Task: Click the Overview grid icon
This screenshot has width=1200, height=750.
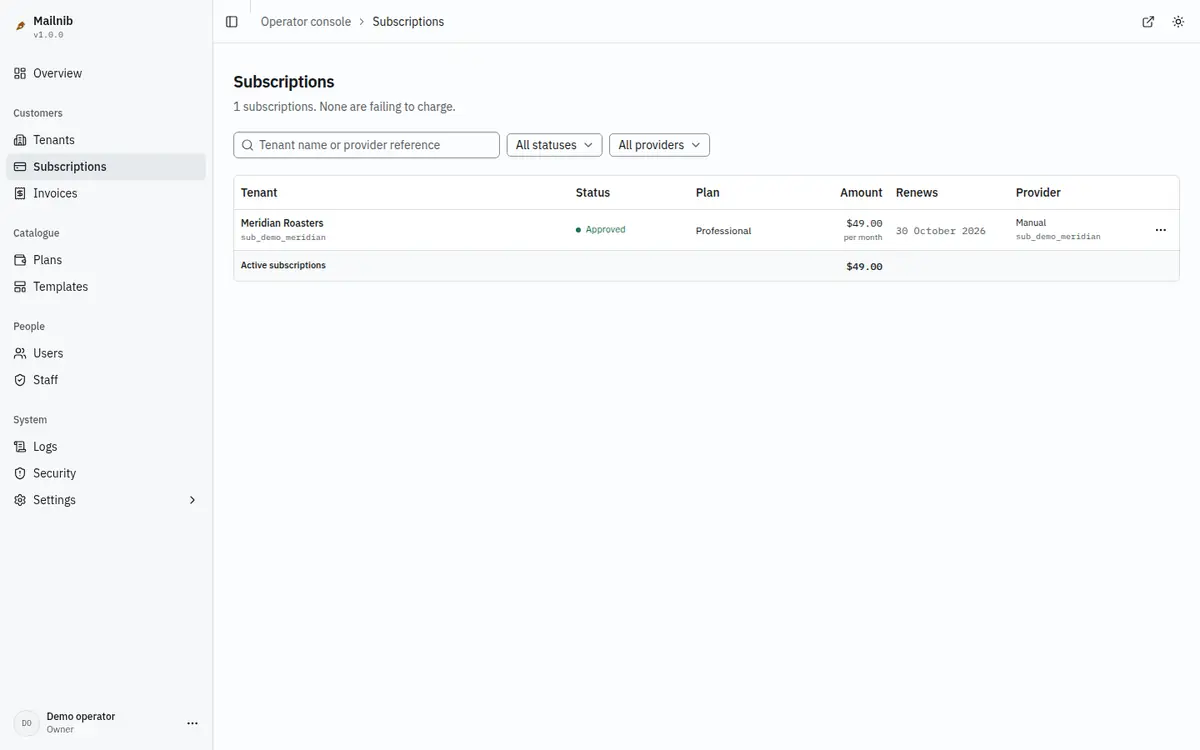Action: coord(20,73)
